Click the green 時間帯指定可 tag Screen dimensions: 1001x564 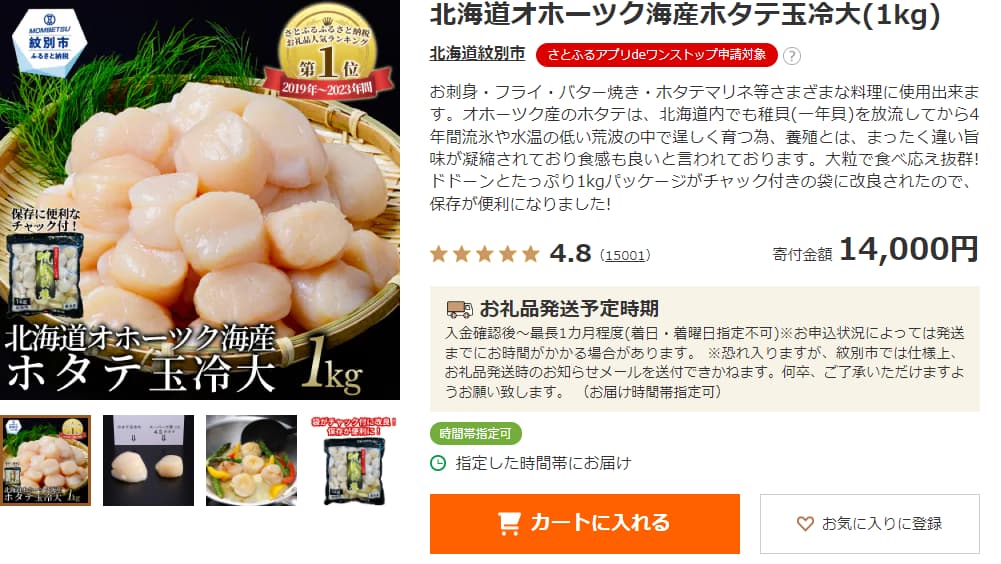[x=476, y=434]
